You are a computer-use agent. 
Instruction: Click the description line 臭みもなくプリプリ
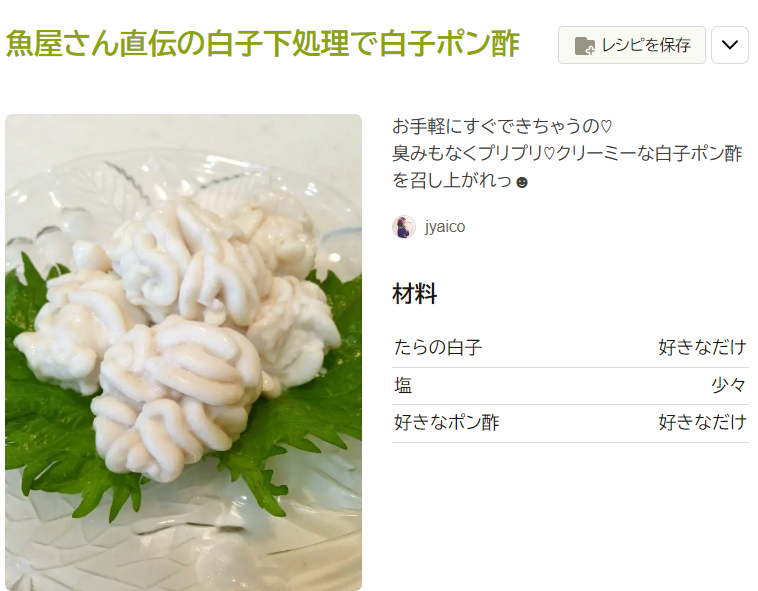click(x=567, y=154)
